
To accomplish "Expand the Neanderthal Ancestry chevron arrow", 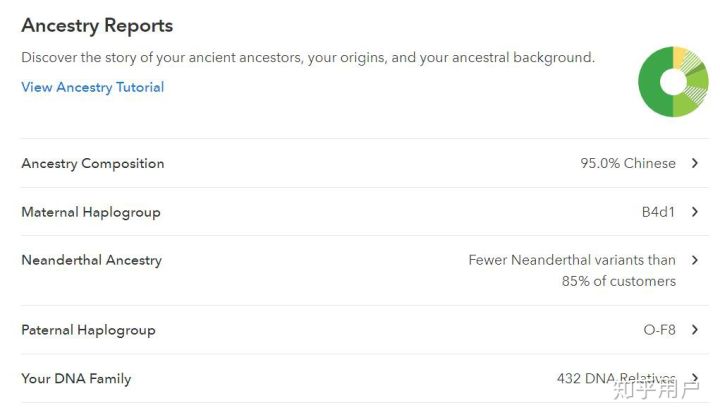I will point(695,260).
